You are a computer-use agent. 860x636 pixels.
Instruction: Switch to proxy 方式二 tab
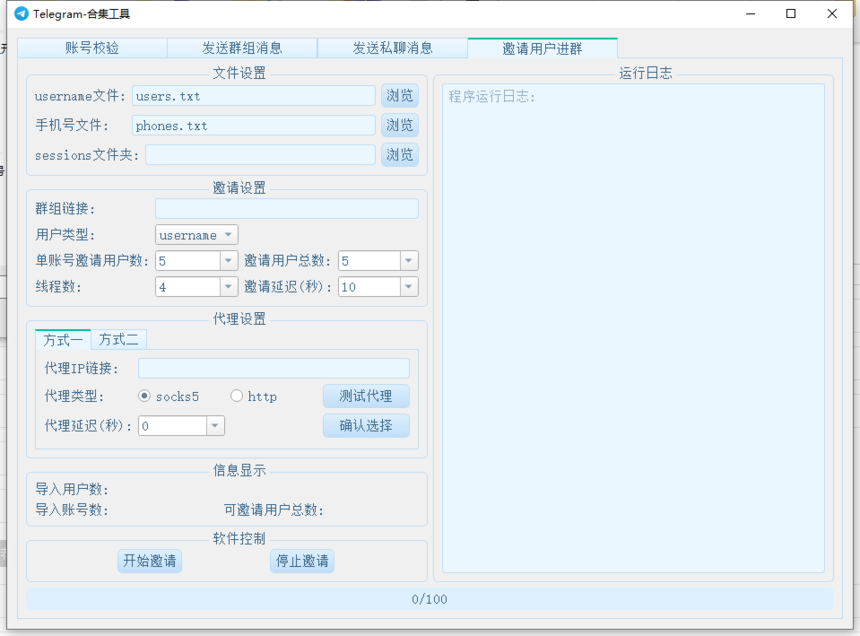tap(118, 340)
